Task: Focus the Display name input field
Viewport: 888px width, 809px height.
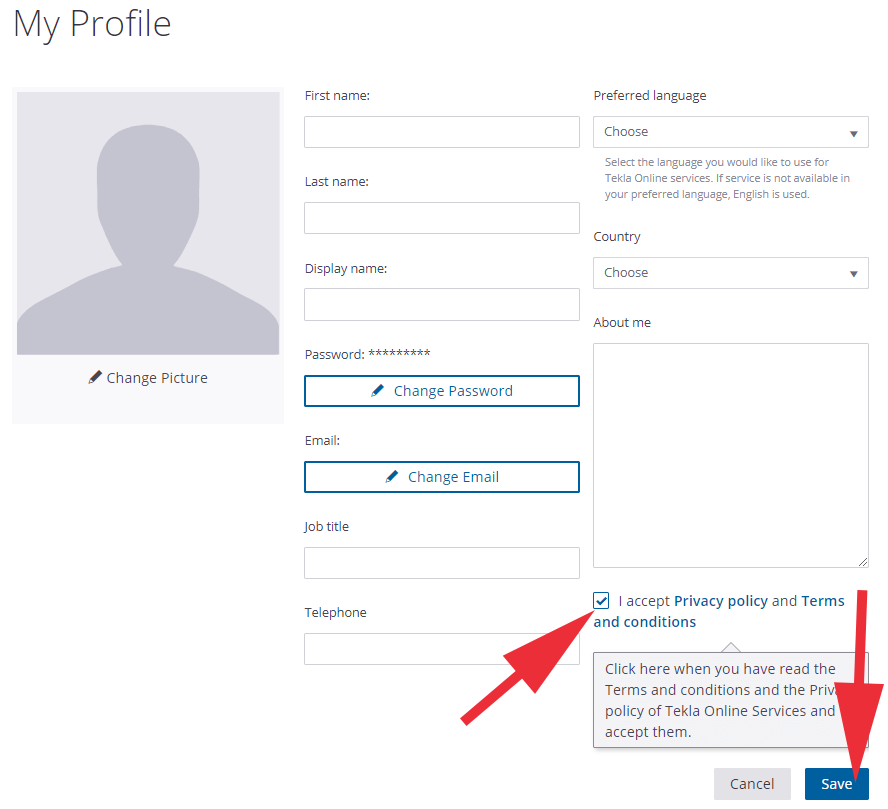Action: tap(442, 305)
